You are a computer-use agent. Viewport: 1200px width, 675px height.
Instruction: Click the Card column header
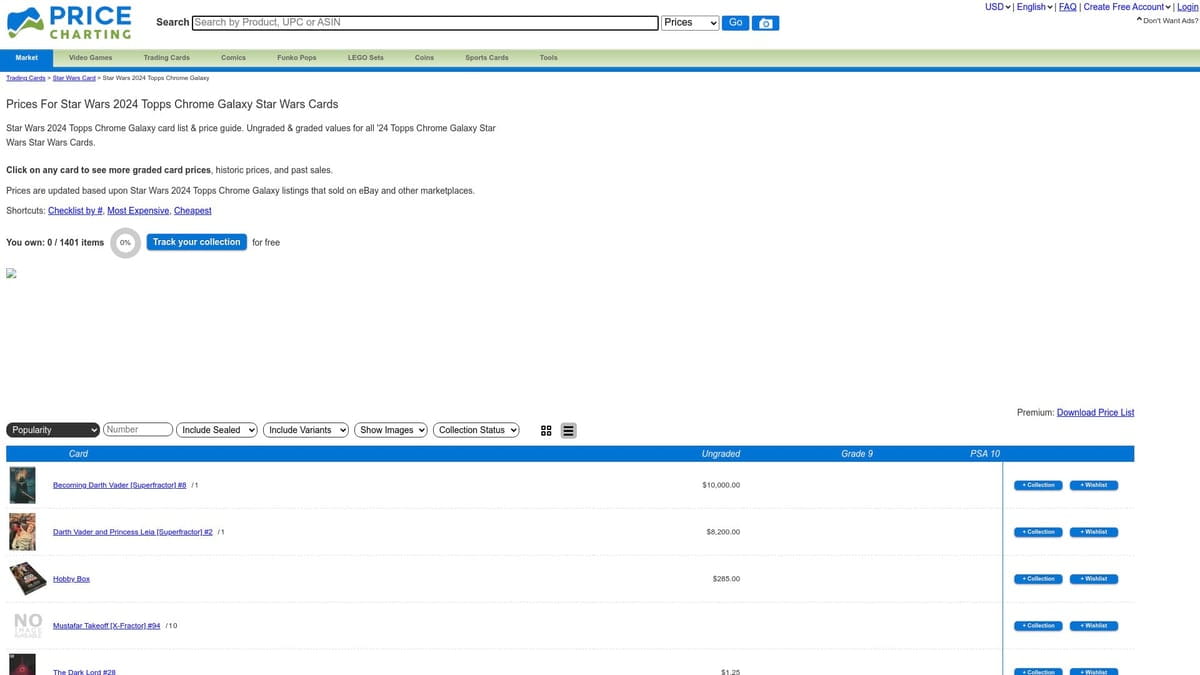[78, 454]
